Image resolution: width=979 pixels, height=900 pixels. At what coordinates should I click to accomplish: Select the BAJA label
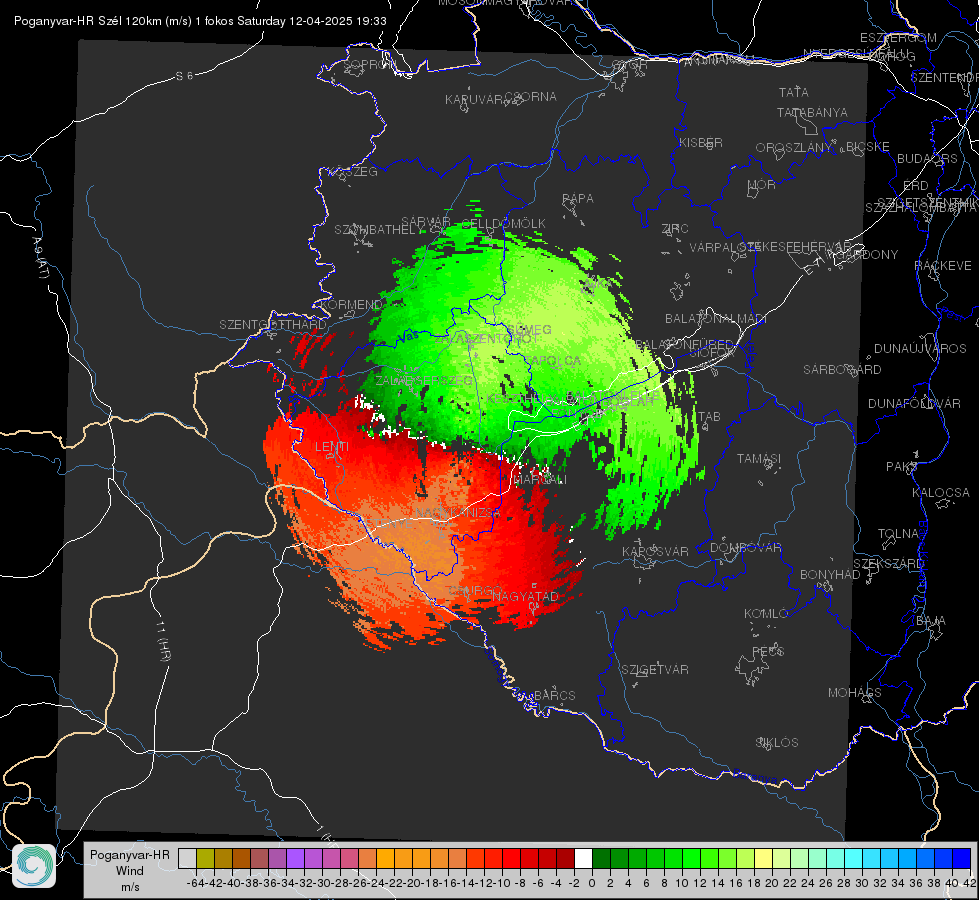point(931,621)
